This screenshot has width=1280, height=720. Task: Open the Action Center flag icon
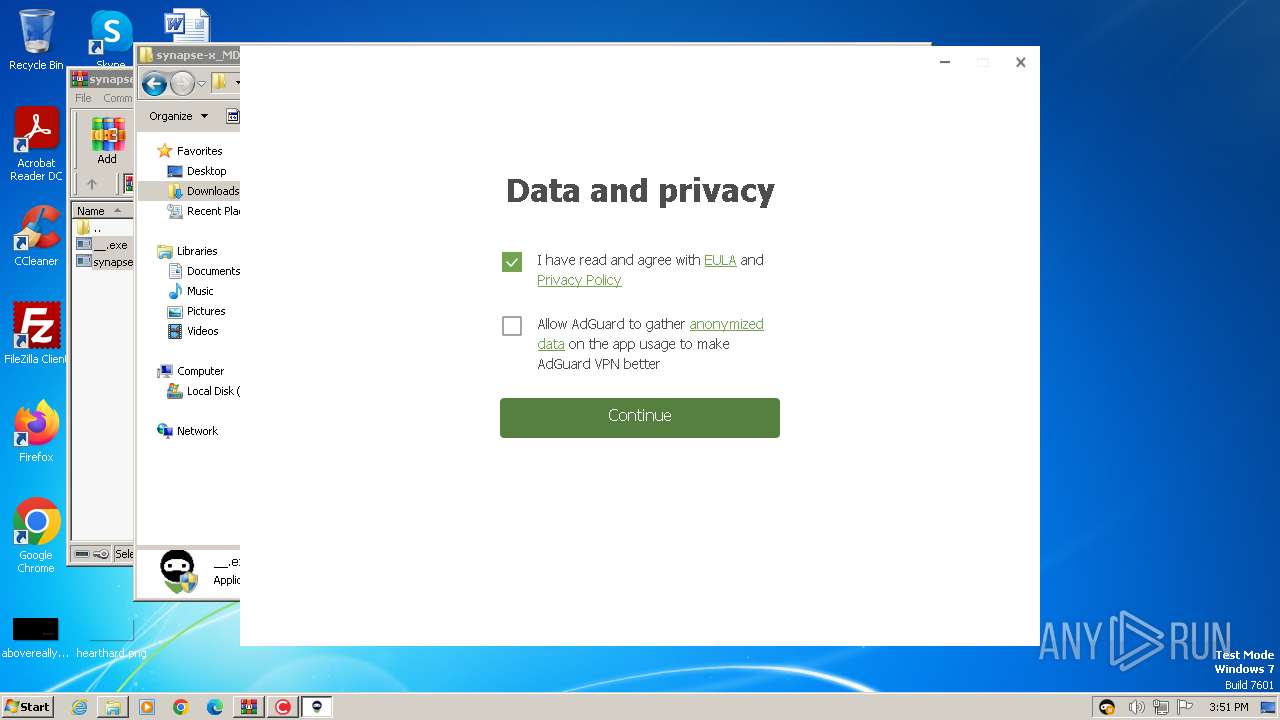tap(1184, 707)
